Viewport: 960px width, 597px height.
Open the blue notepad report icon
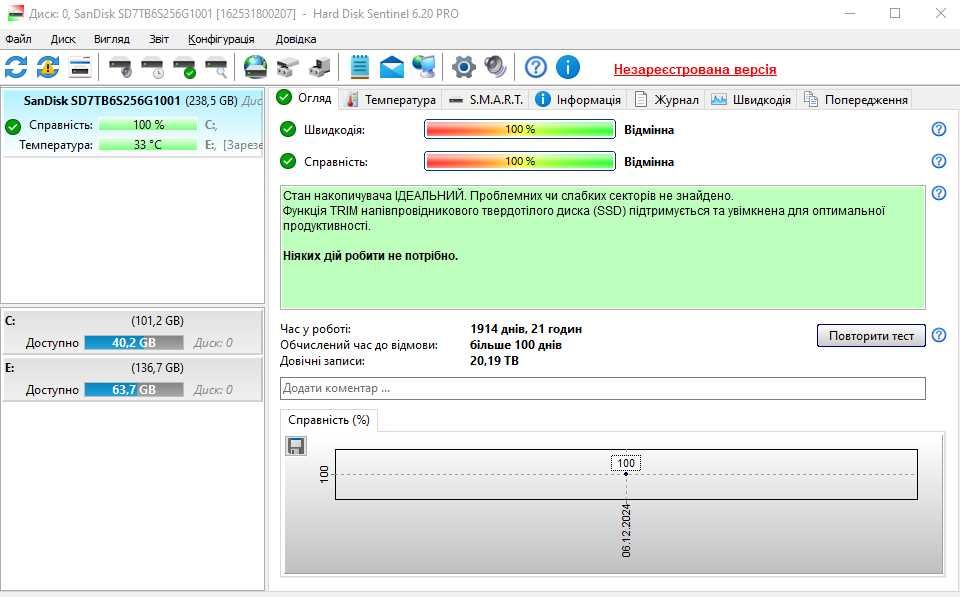(359, 67)
